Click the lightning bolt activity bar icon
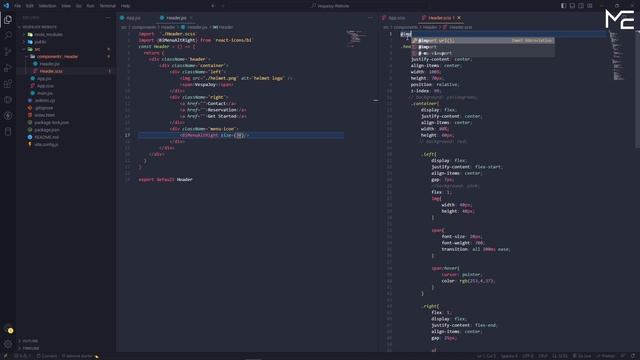 click(x=8, y=116)
